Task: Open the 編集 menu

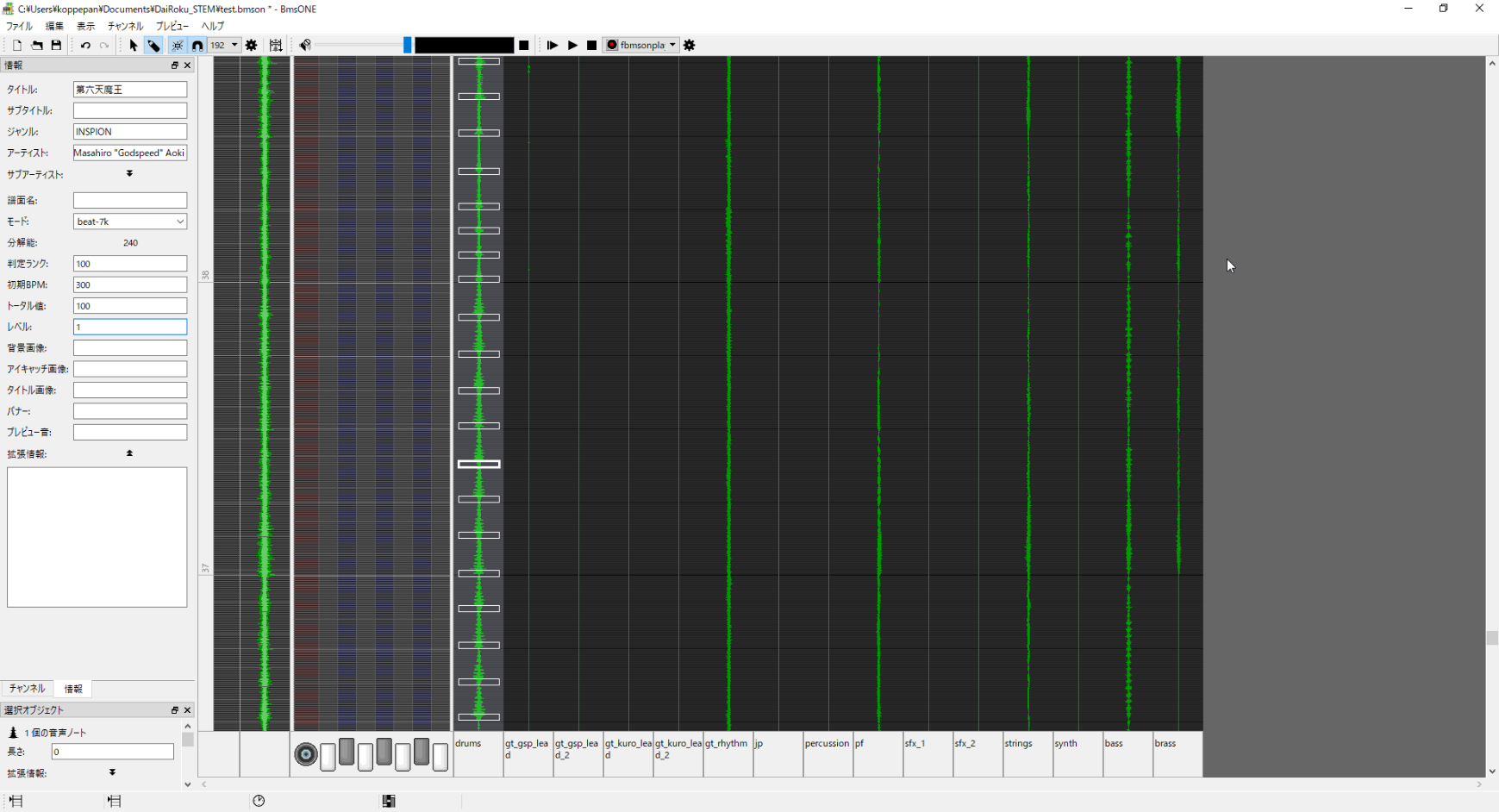Action: coord(54,26)
